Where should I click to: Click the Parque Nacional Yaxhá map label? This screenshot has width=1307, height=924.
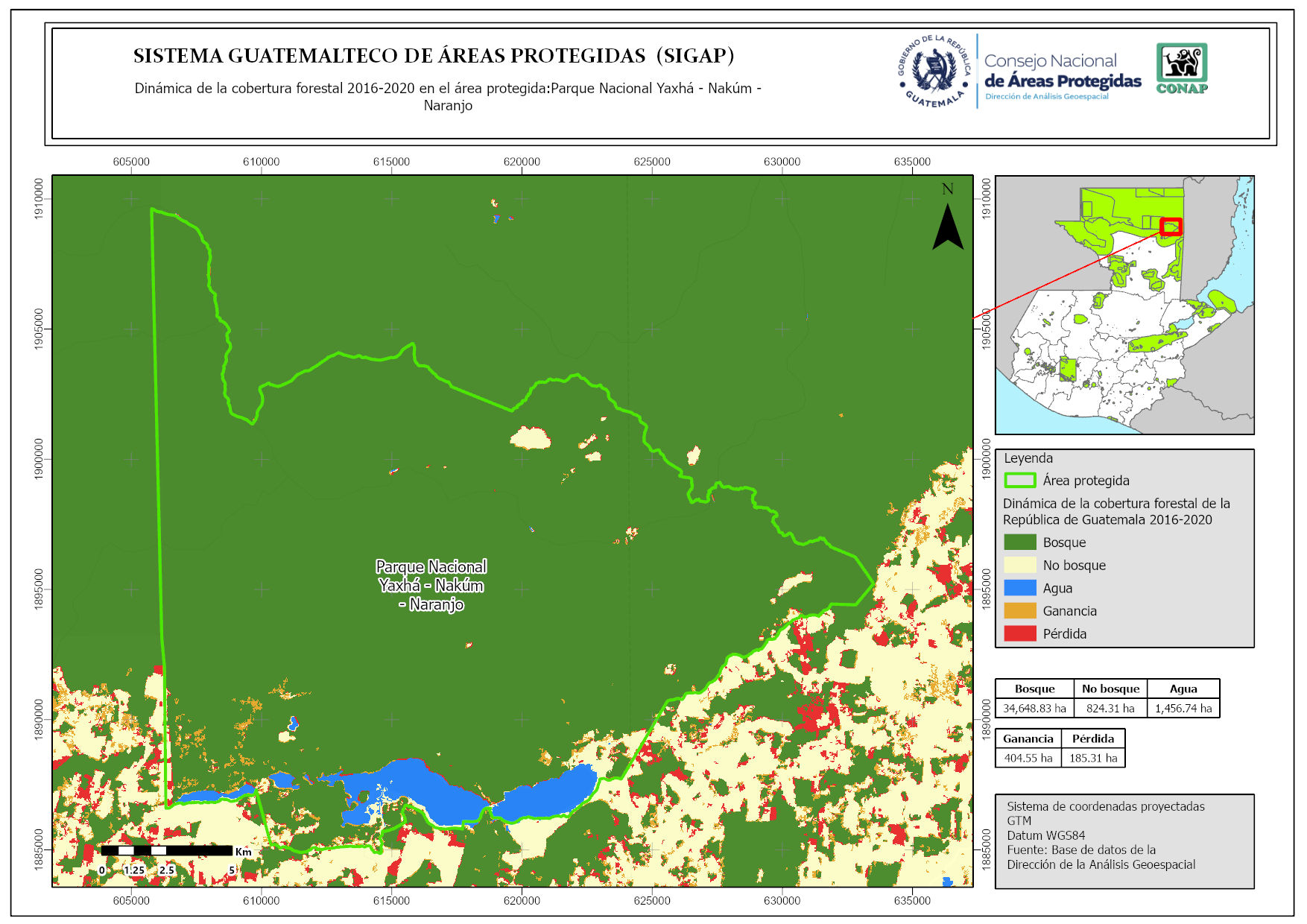tap(431, 586)
